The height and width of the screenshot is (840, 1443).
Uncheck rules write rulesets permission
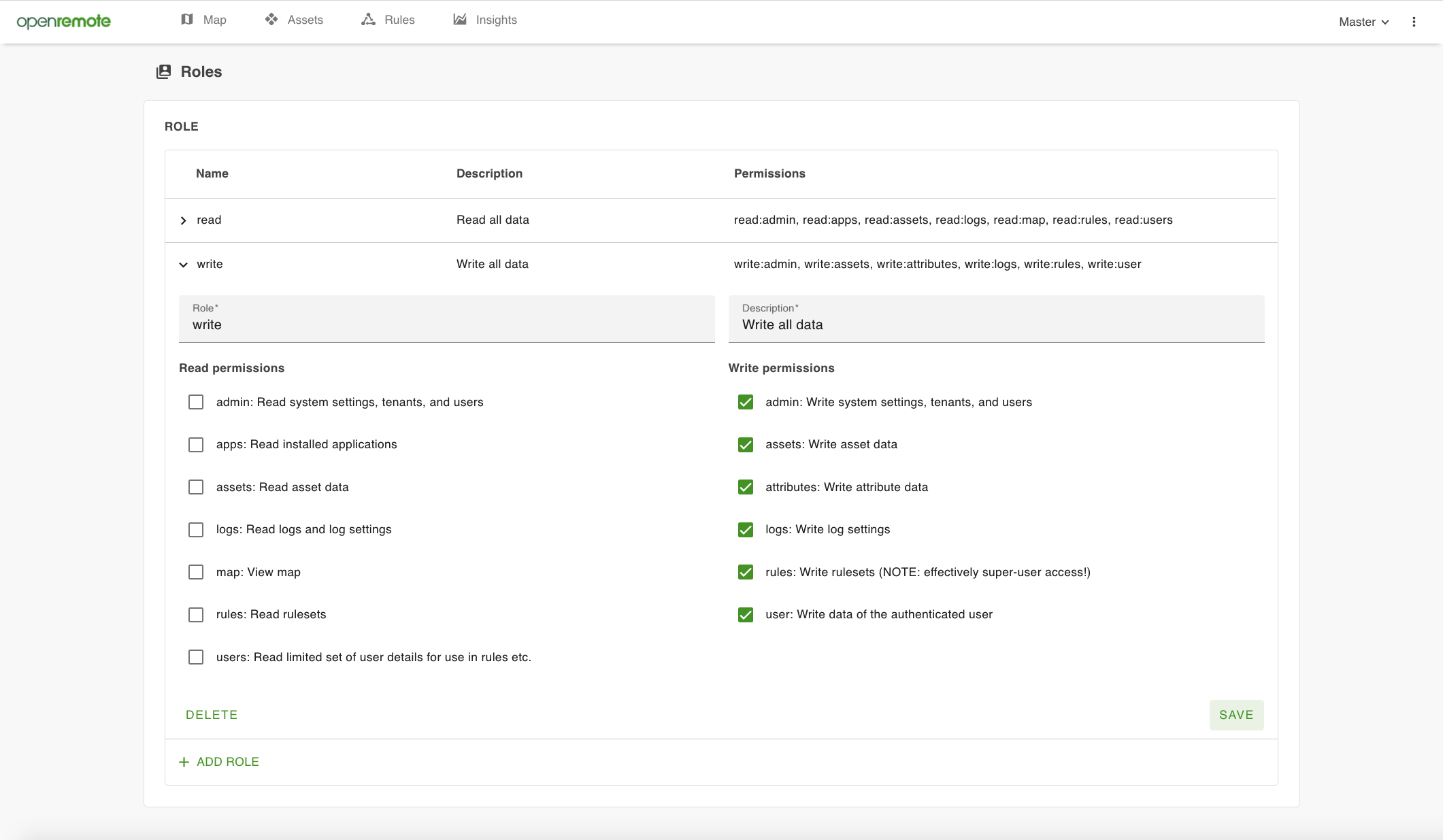click(746, 572)
